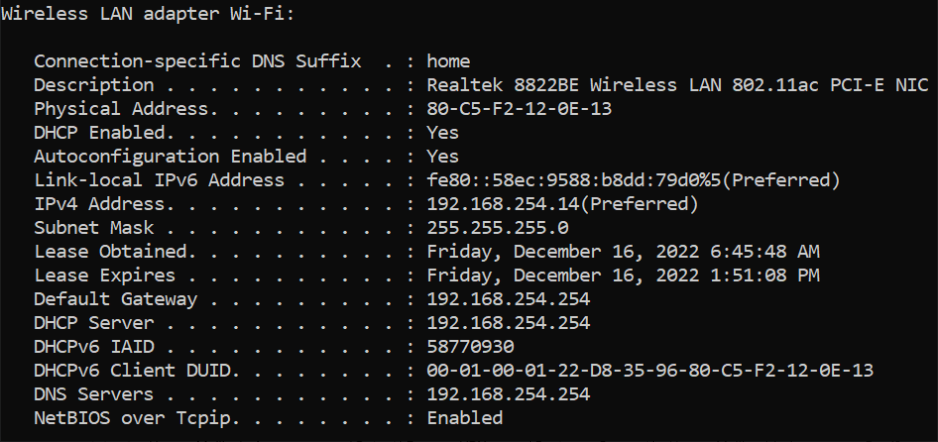Click the Autoconfiguration Enabled Yes value
938x442 pixels.
[x=443, y=157]
